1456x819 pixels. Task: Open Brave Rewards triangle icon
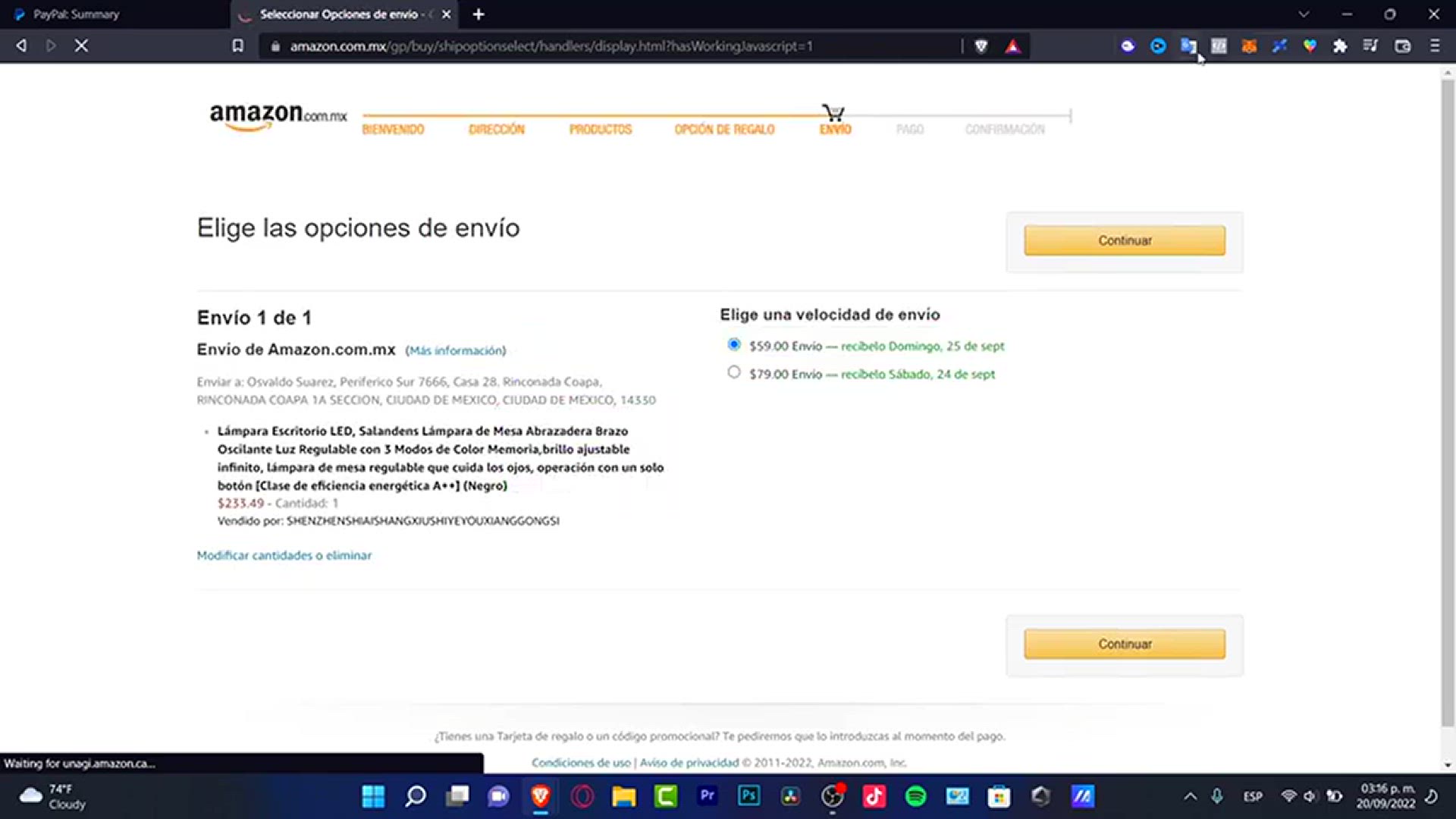(x=1012, y=46)
